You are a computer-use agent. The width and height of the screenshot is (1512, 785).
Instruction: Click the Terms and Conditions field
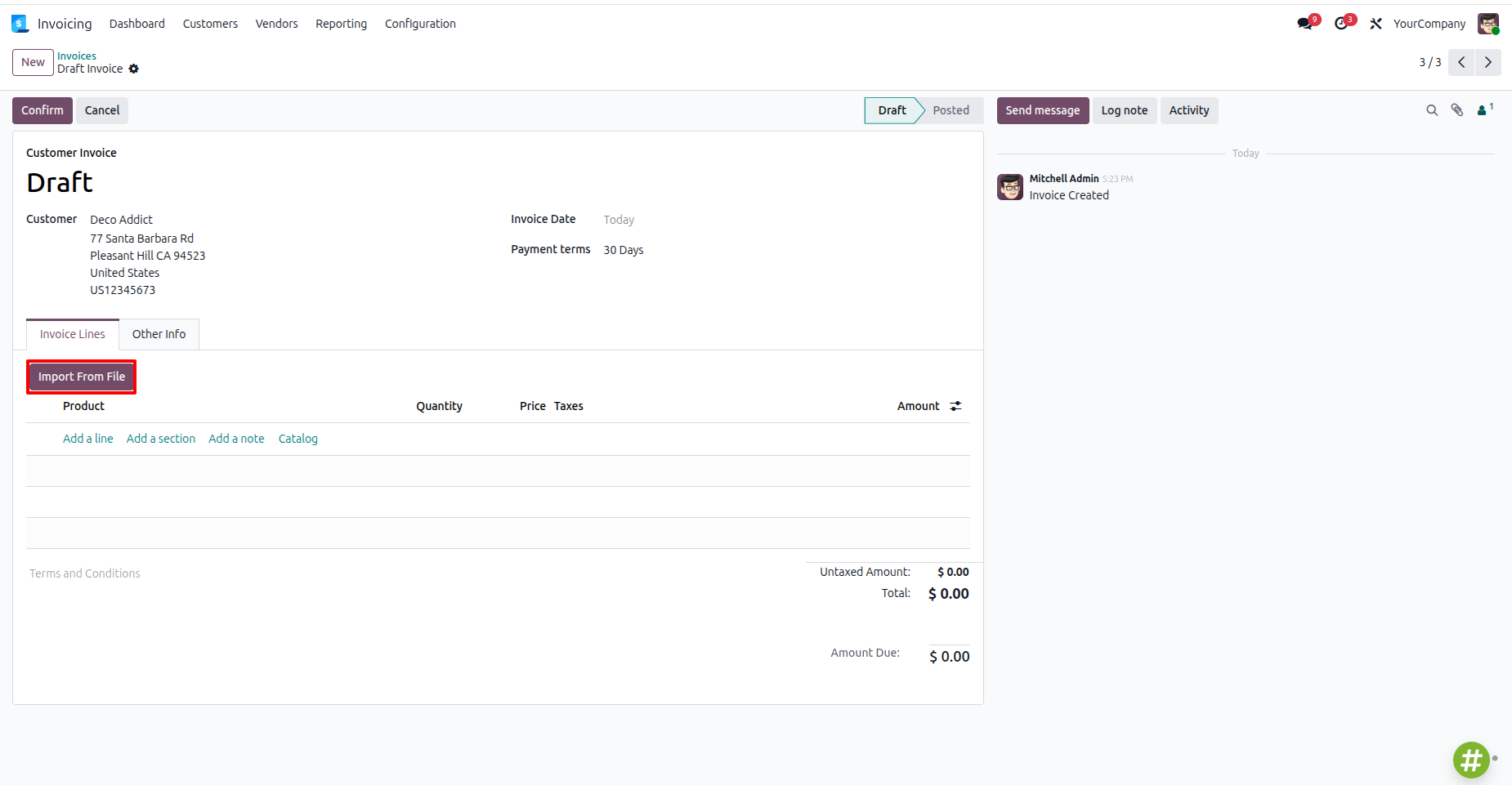coord(85,573)
